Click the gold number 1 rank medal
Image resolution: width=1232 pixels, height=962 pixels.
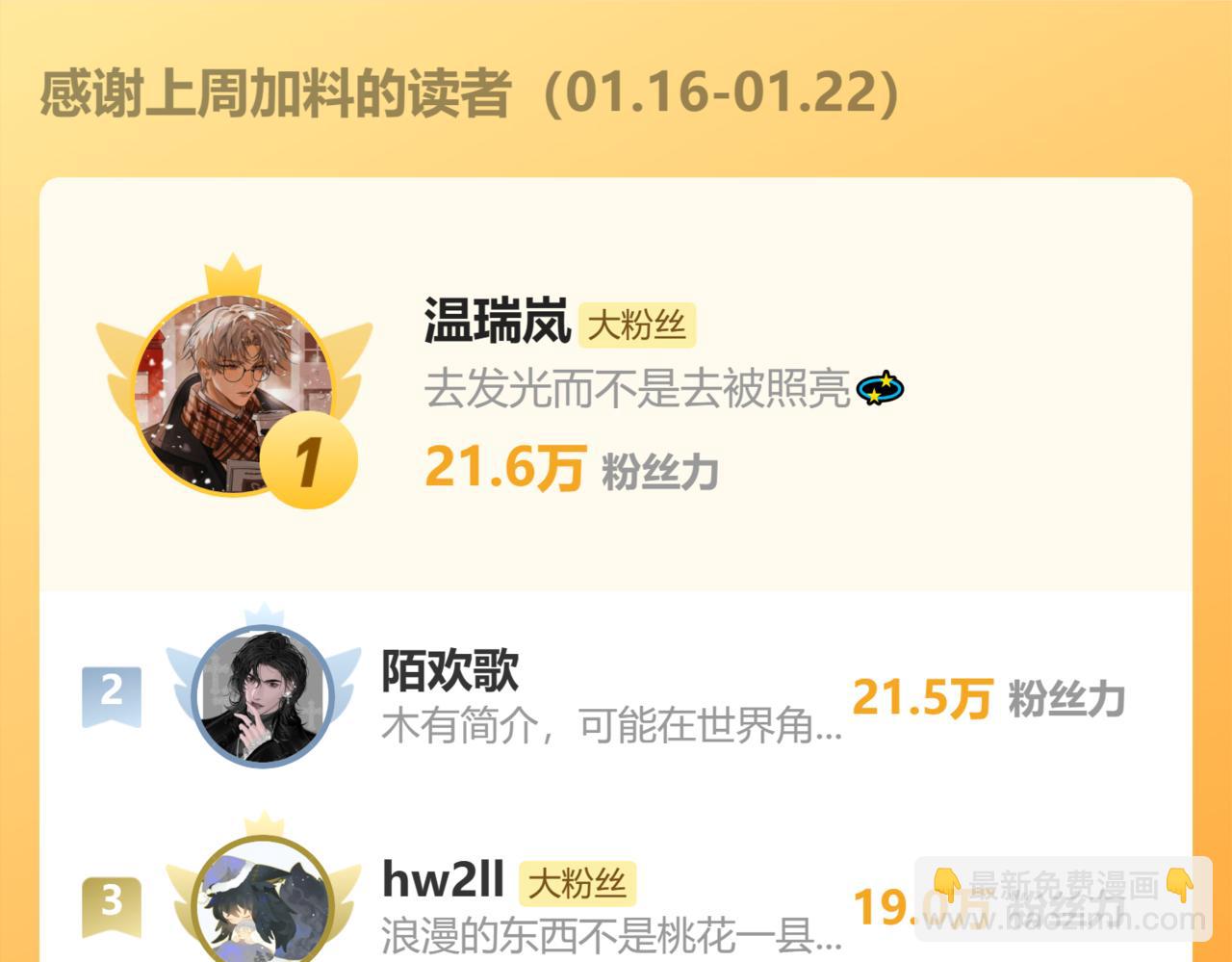click(x=308, y=460)
